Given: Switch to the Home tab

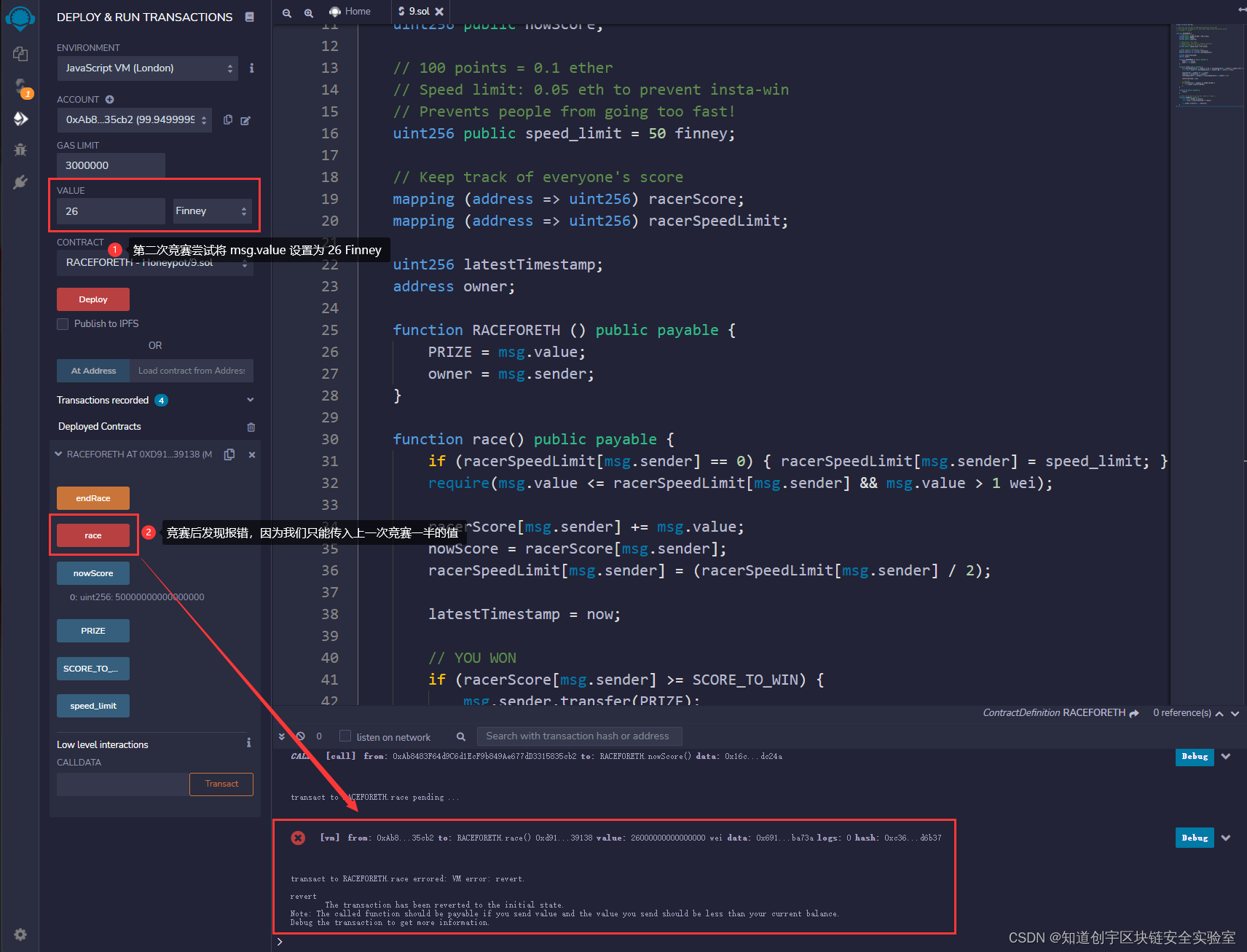Looking at the screenshot, I should (x=350, y=12).
